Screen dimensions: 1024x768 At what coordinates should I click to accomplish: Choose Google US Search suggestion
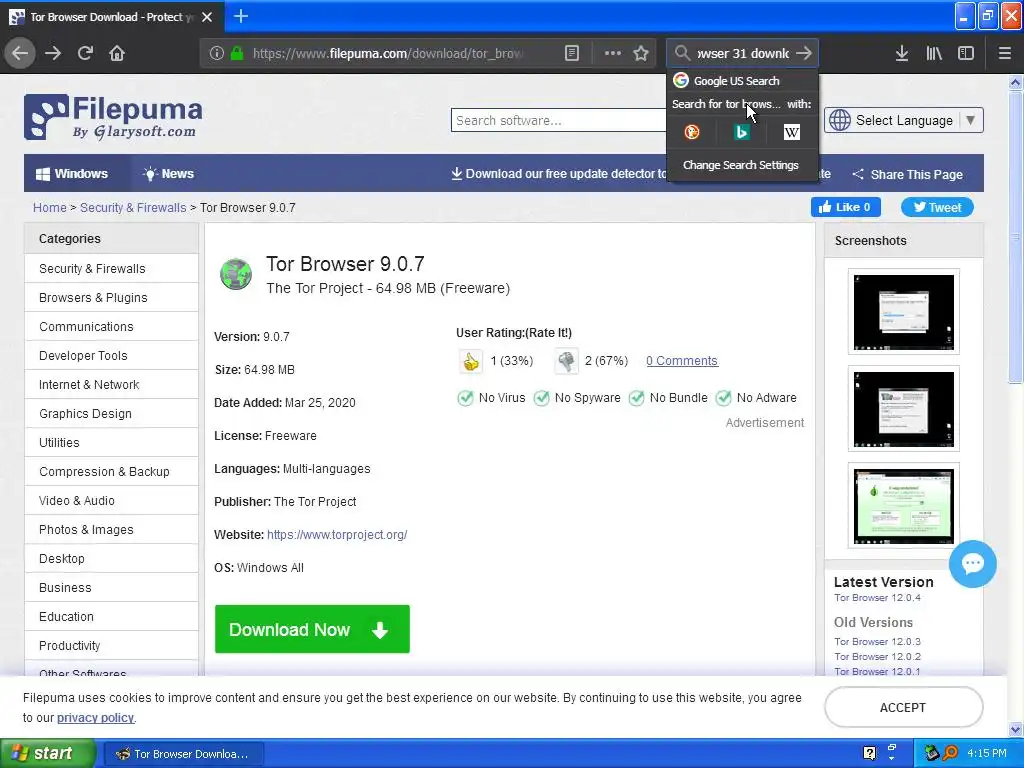click(x=743, y=80)
